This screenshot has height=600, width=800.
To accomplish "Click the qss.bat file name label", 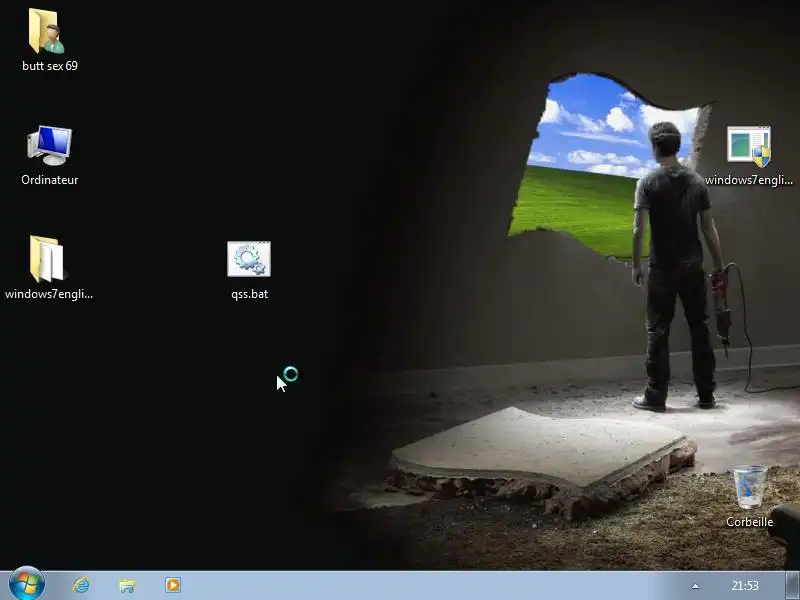I will click(x=249, y=294).
